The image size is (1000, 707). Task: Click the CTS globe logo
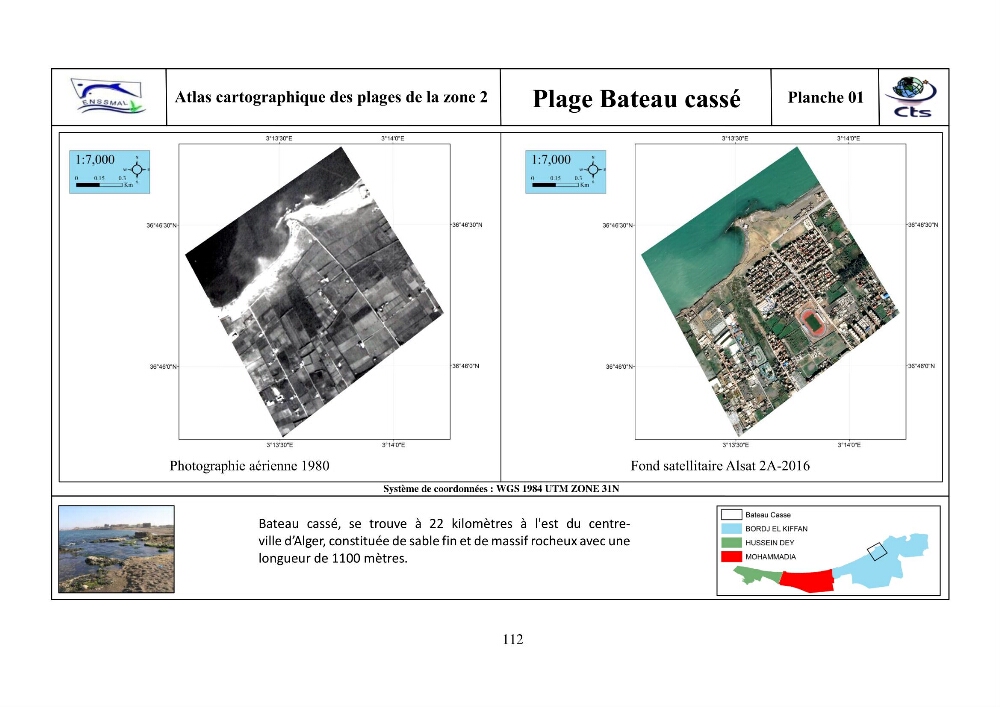pos(913,97)
